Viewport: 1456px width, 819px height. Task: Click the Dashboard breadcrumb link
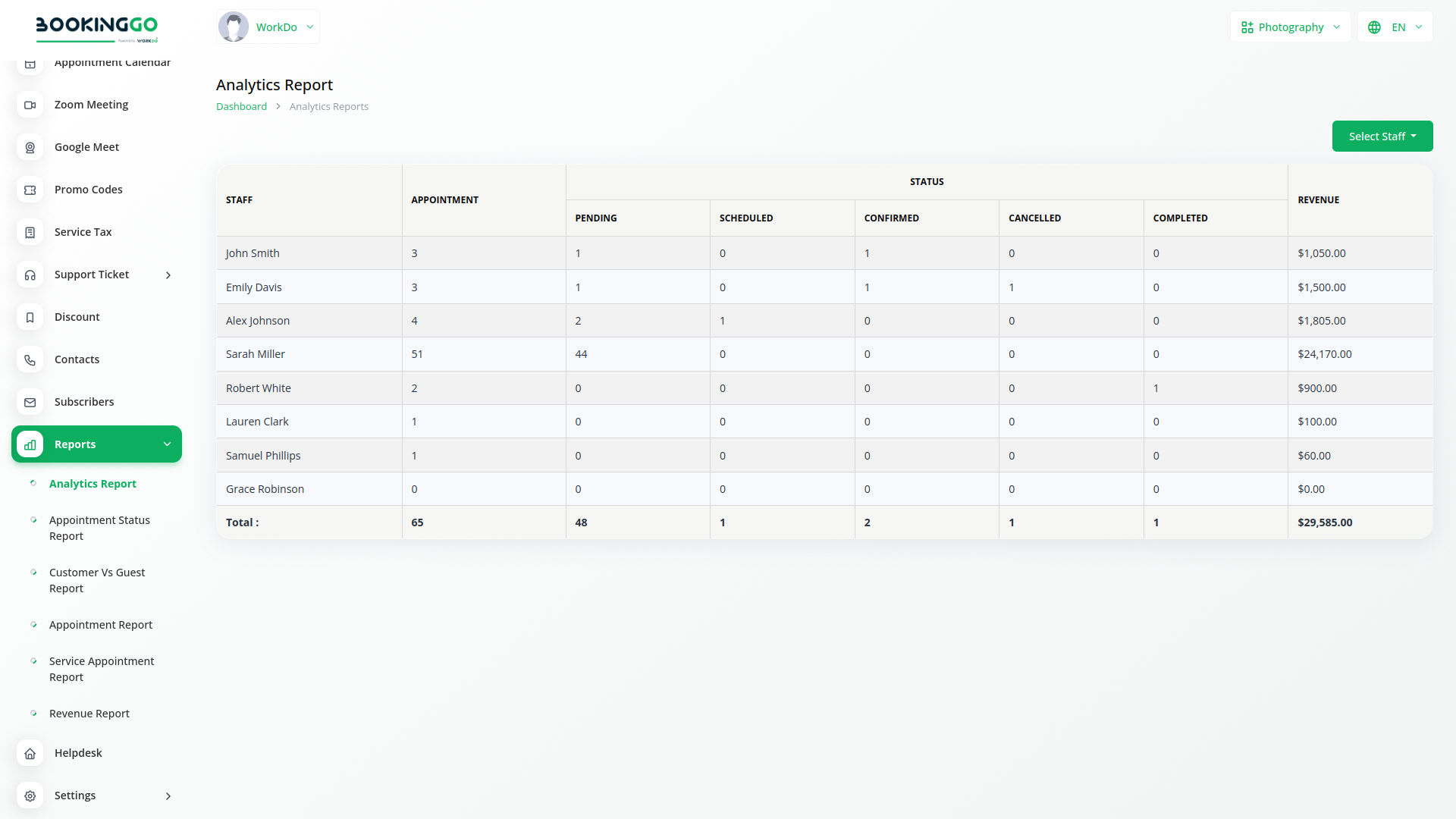241,107
